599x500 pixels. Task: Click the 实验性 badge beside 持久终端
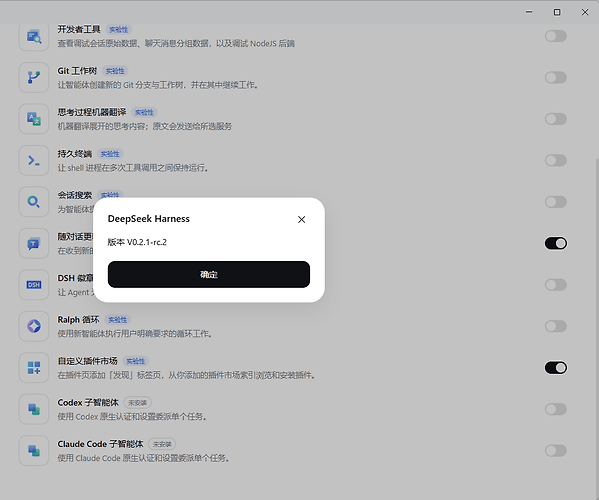[110, 154]
